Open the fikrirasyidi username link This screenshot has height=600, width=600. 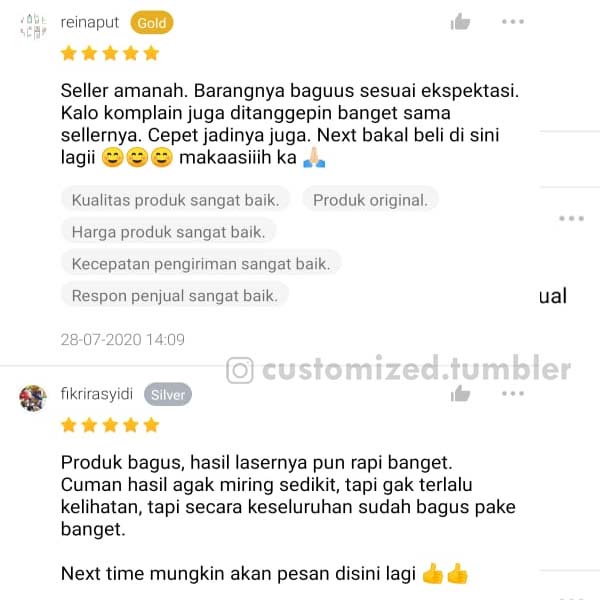click(x=97, y=394)
